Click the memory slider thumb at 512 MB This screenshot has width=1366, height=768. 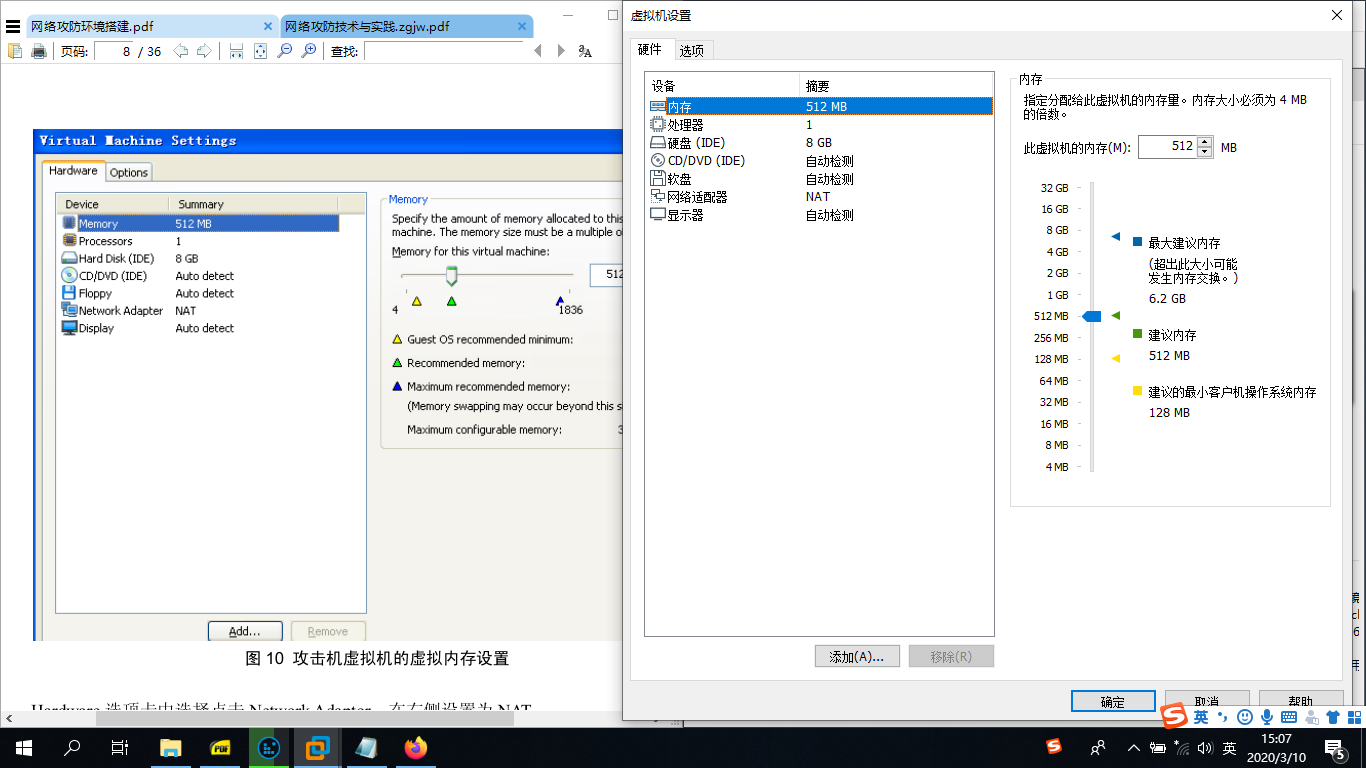coord(1092,316)
